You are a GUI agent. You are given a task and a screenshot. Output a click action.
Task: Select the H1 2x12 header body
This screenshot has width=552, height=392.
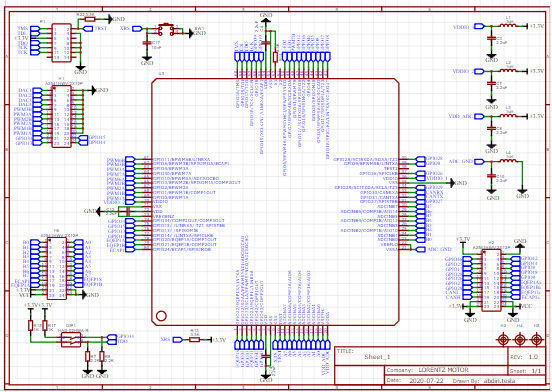pyautogui.click(x=61, y=116)
